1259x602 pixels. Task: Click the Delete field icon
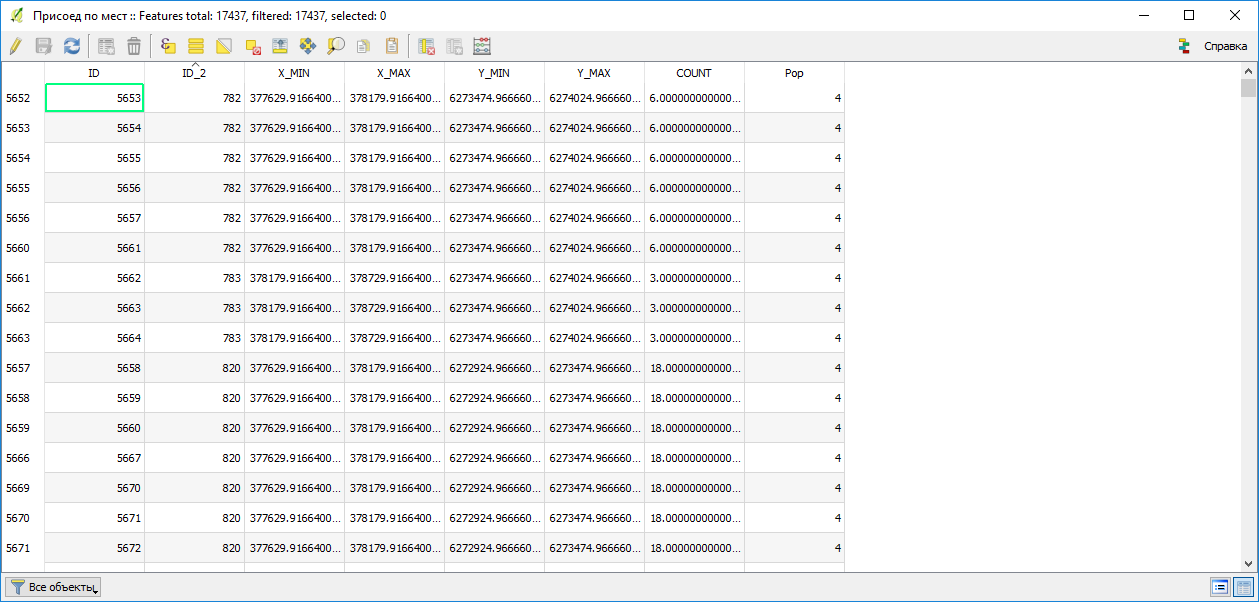click(x=426, y=46)
